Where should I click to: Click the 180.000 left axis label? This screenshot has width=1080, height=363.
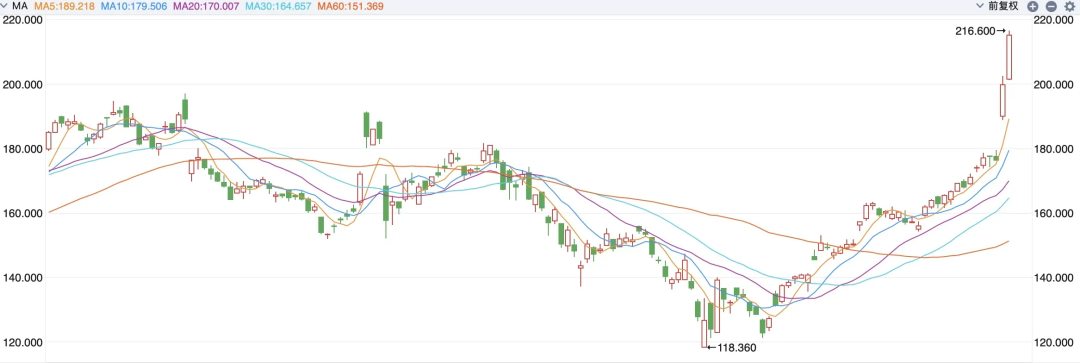(x=22, y=149)
